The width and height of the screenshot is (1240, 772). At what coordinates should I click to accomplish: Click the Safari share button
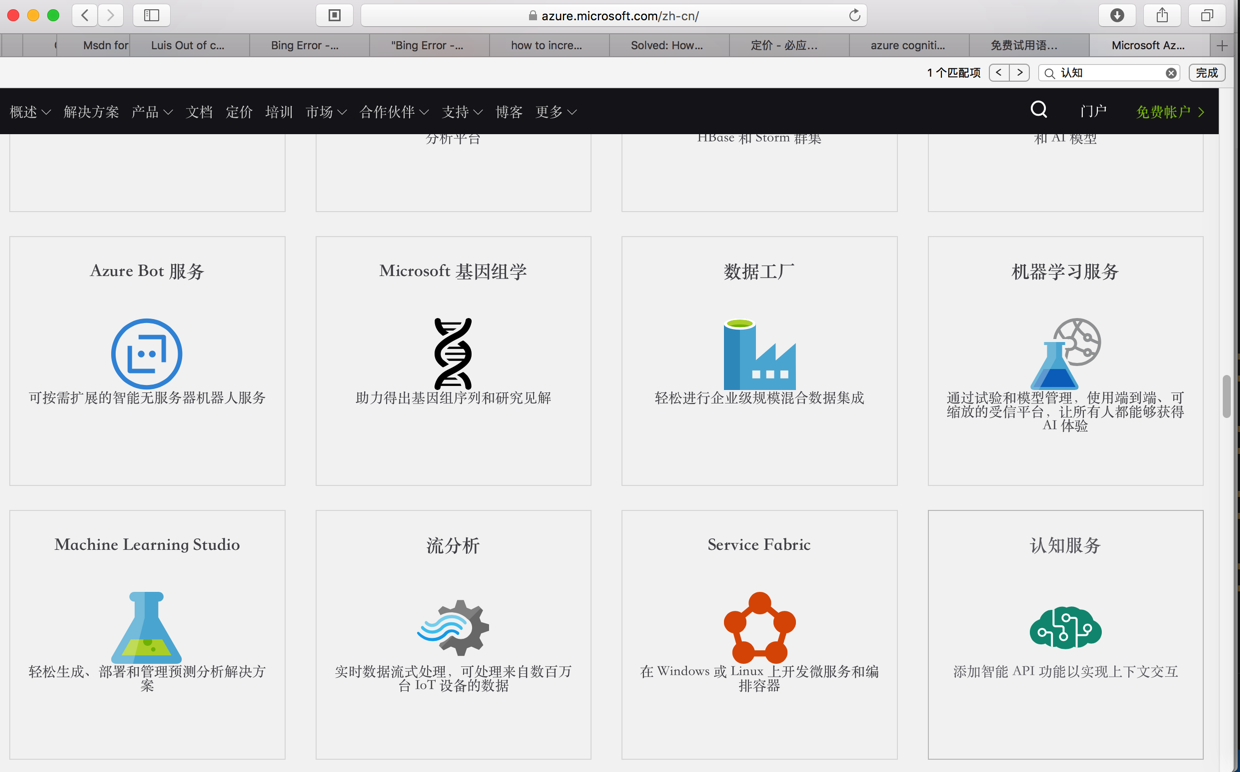click(1162, 15)
